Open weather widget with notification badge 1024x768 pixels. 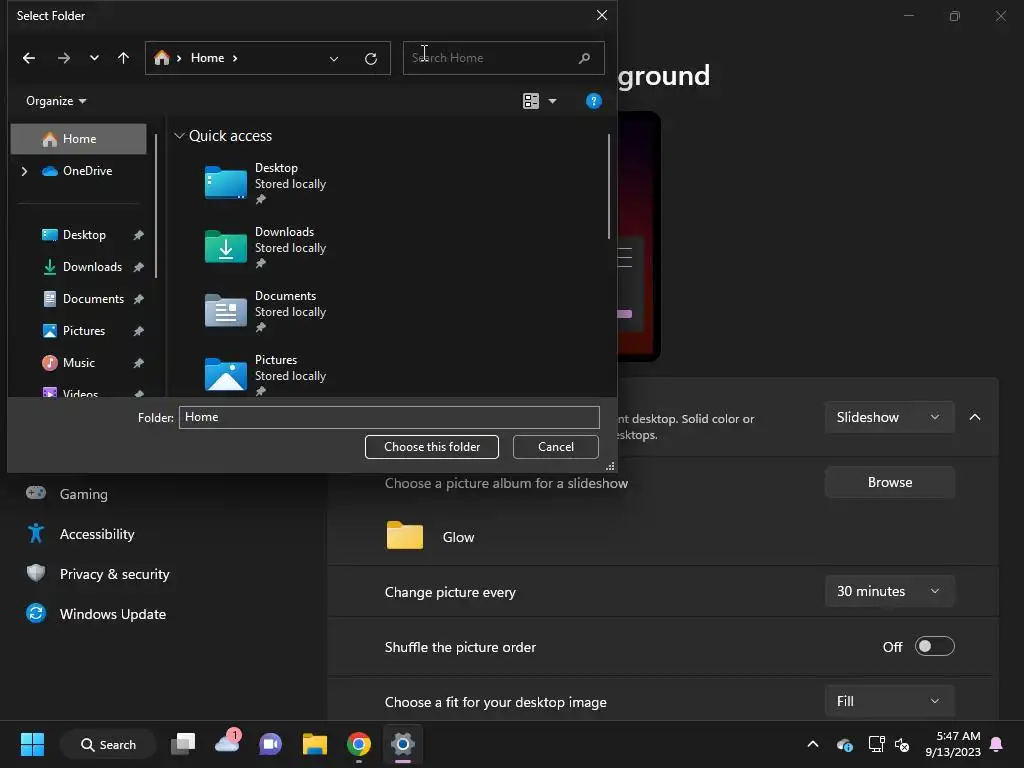tap(227, 743)
